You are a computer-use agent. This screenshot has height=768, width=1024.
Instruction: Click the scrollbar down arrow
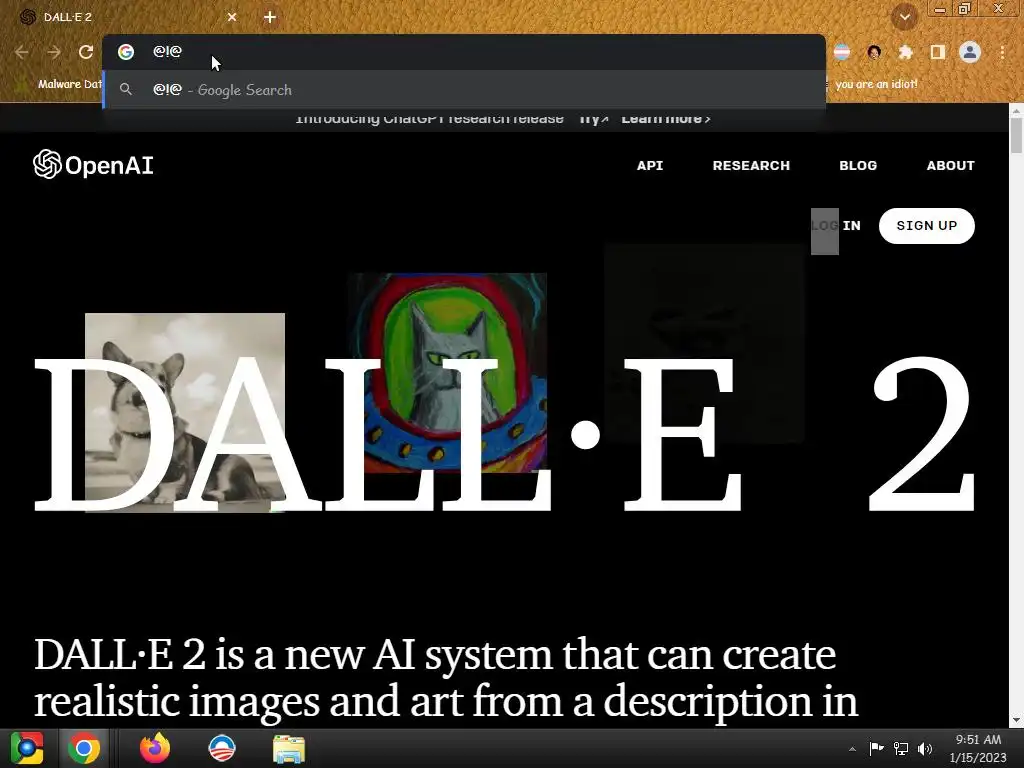click(1016, 720)
